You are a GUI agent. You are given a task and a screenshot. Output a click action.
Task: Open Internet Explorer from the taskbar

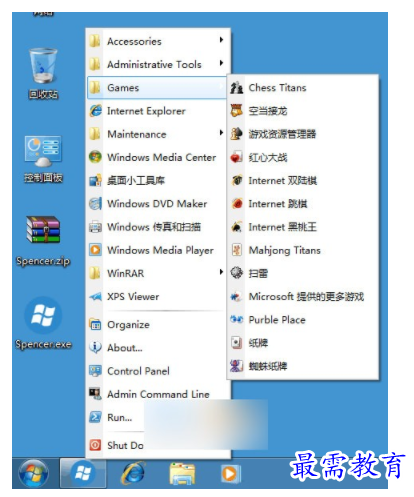(x=133, y=473)
